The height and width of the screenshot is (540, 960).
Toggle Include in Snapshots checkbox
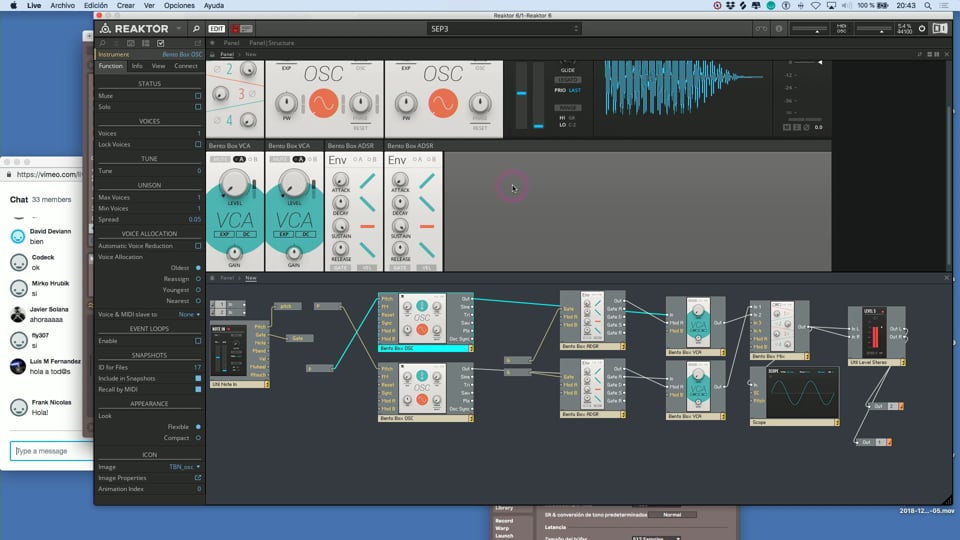[x=198, y=378]
